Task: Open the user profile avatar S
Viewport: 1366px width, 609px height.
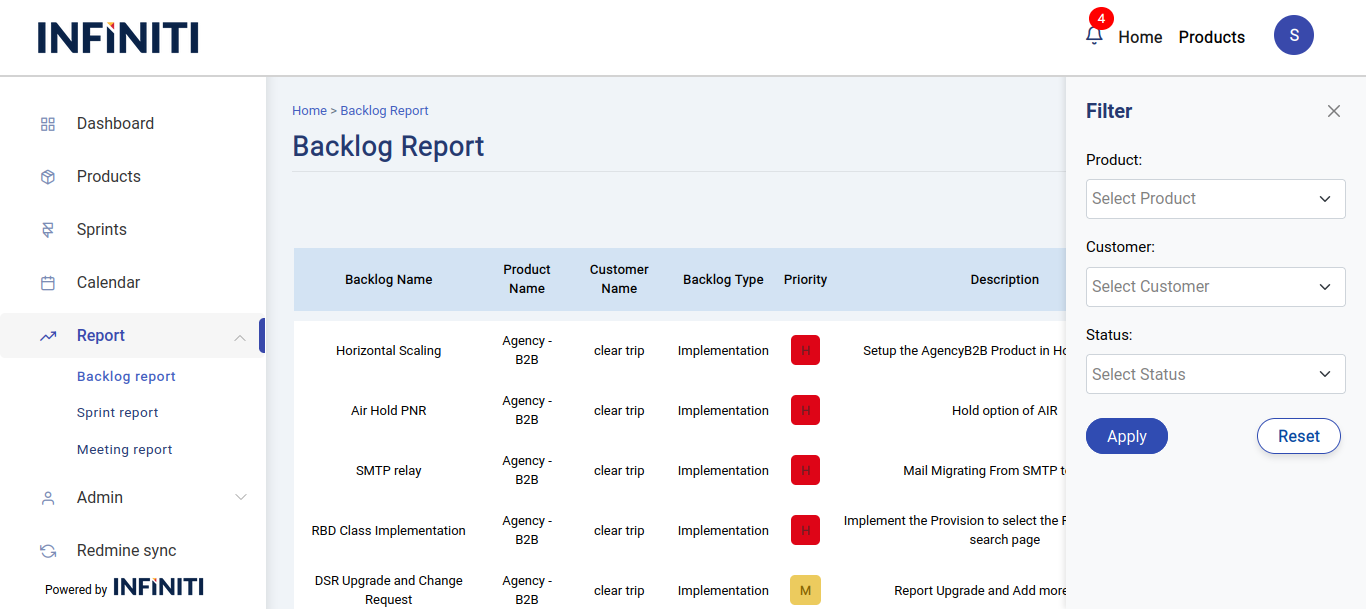Action: [1293, 35]
